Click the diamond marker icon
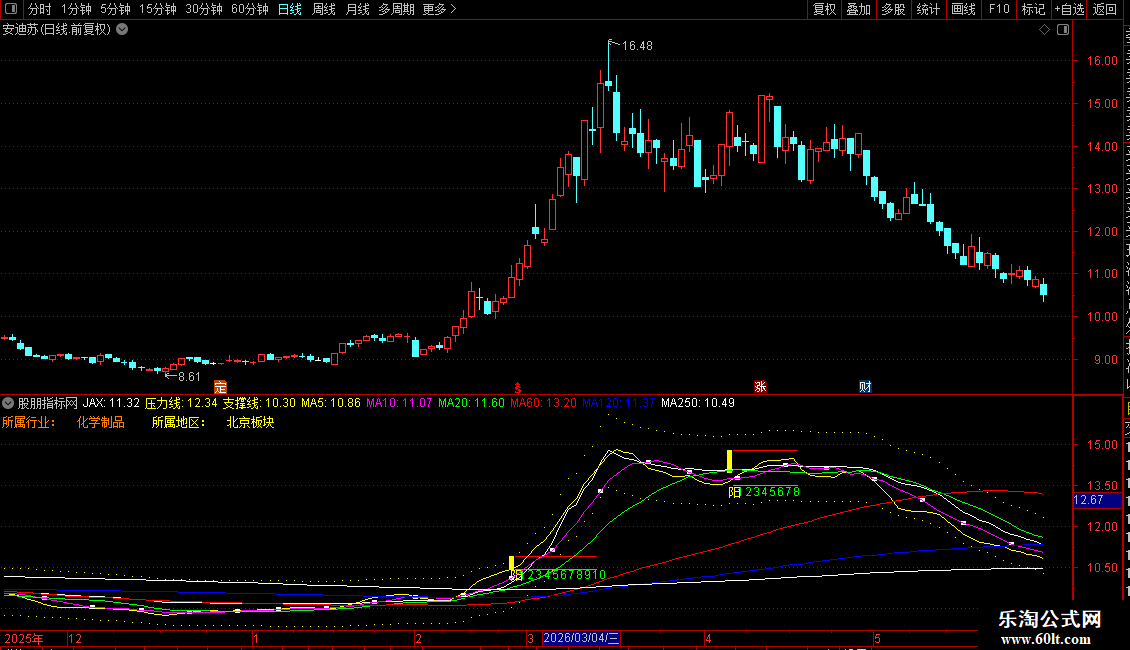Image resolution: width=1130 pixels, height=650 pixels. 1044,30
